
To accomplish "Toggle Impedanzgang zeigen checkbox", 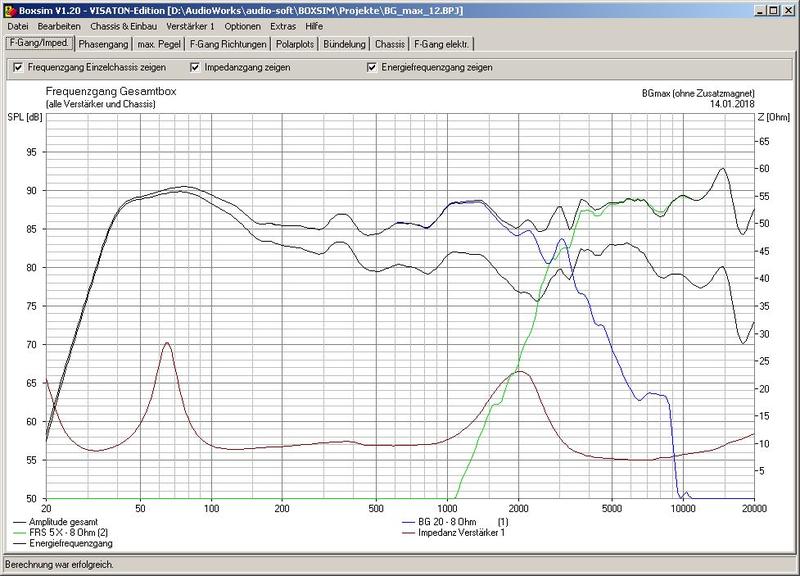I will (x=195, y=67).
